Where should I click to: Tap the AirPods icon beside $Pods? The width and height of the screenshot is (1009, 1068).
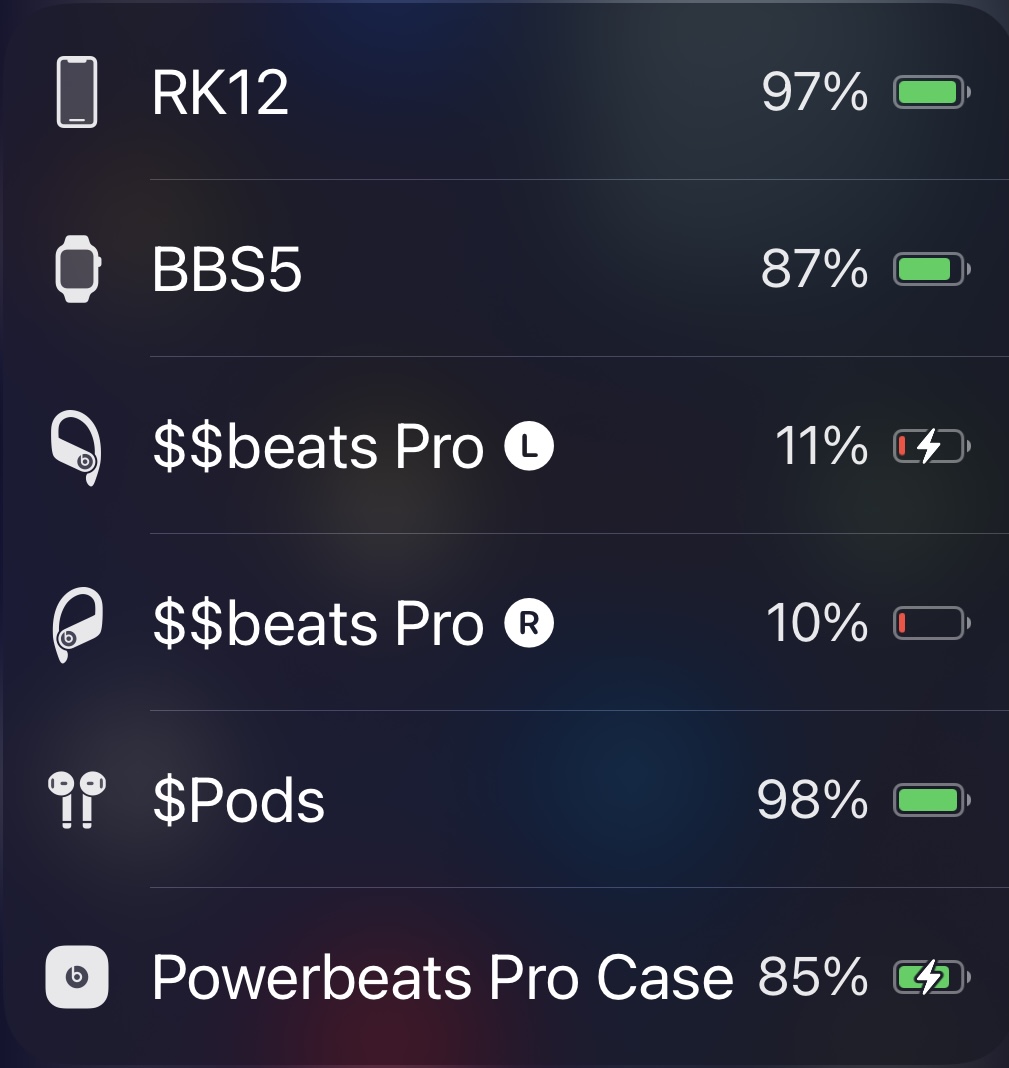coord(77,800)
